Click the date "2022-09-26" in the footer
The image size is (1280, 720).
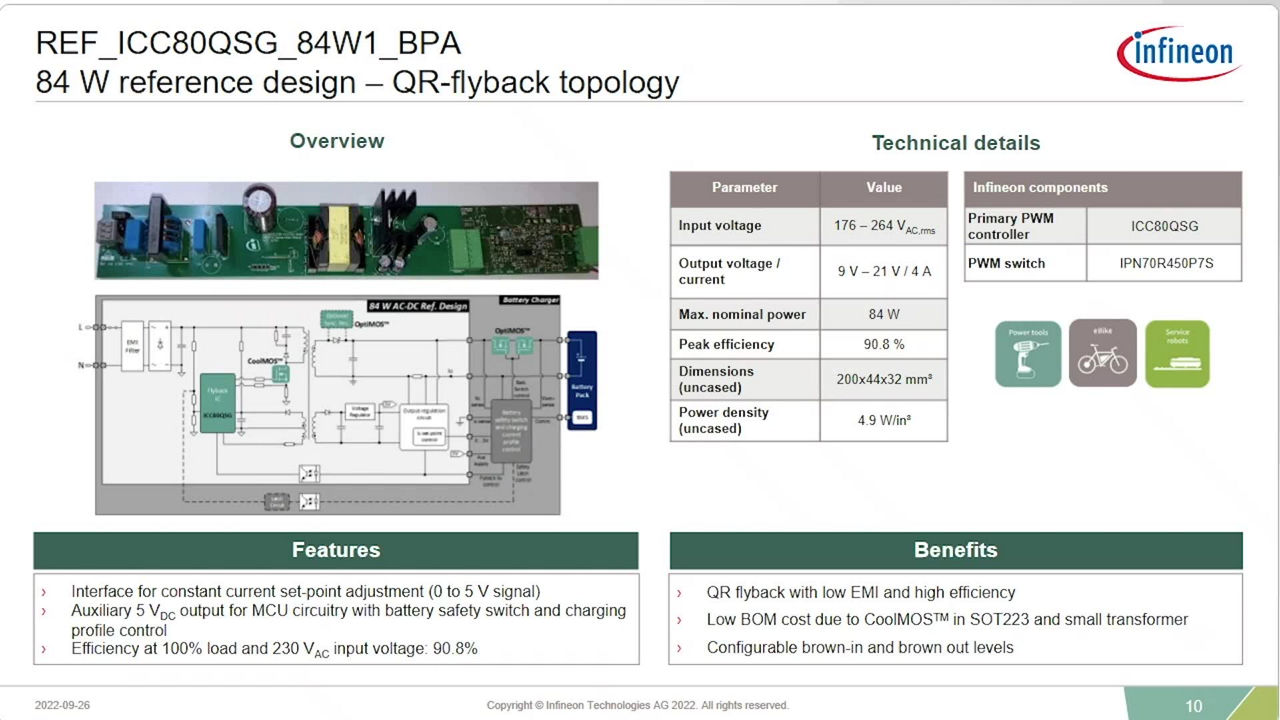[x=62, y=705]
